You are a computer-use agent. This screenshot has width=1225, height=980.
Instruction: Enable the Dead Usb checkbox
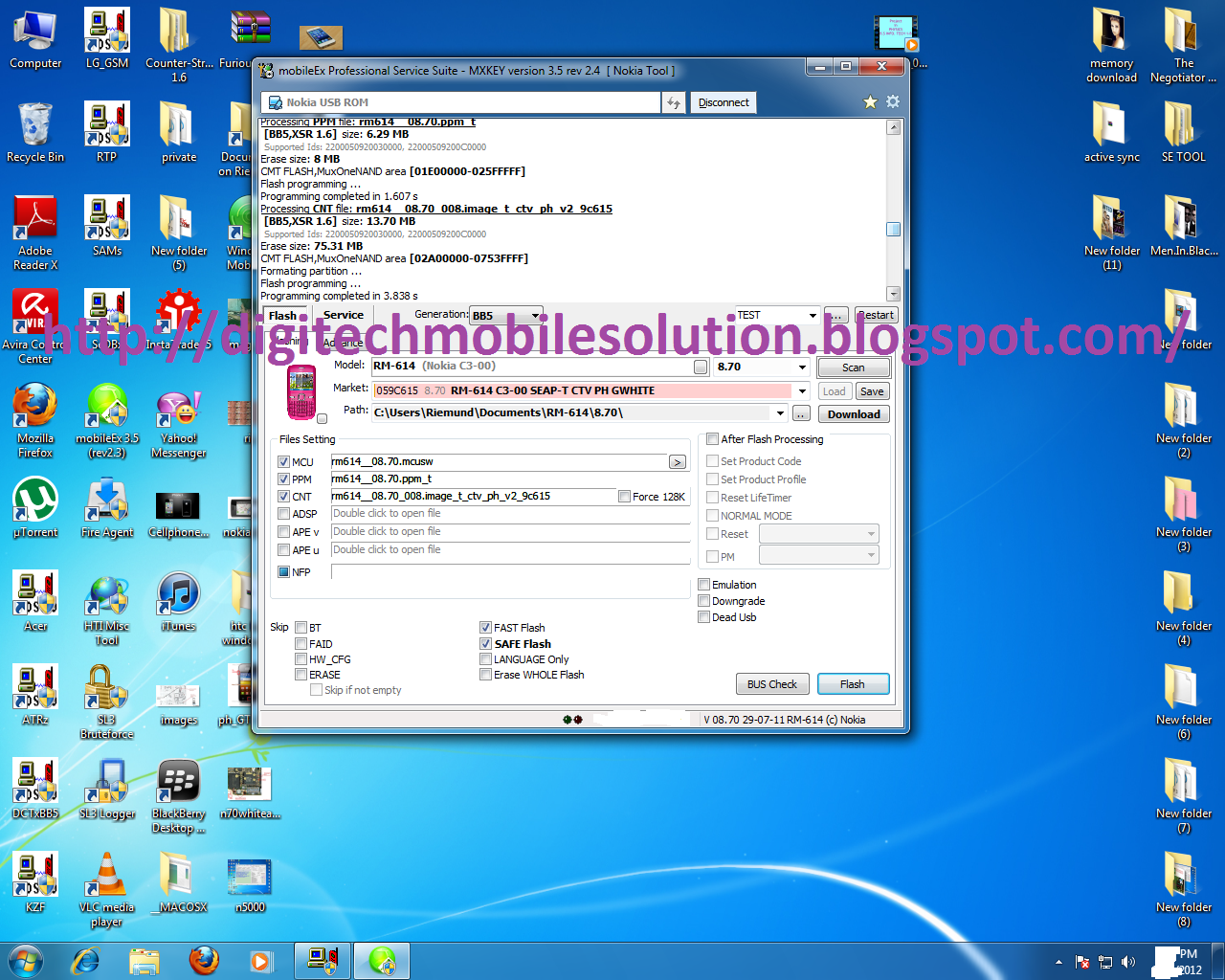704,617
